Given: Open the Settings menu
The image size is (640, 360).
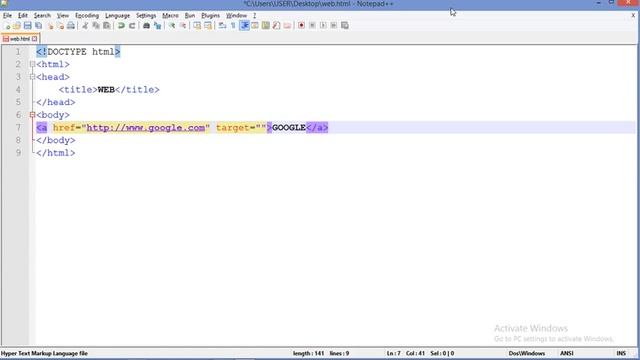Looking at the screenshot, I should pyautogui.click(x=146, y=16).
